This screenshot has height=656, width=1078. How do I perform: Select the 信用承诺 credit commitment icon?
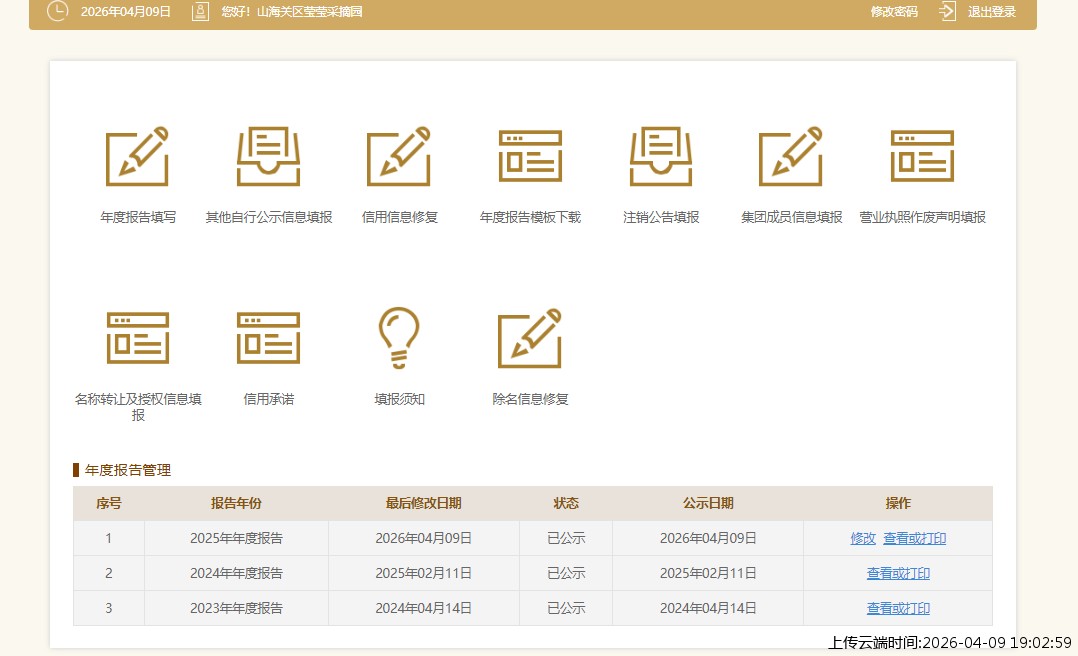point(268,337)
